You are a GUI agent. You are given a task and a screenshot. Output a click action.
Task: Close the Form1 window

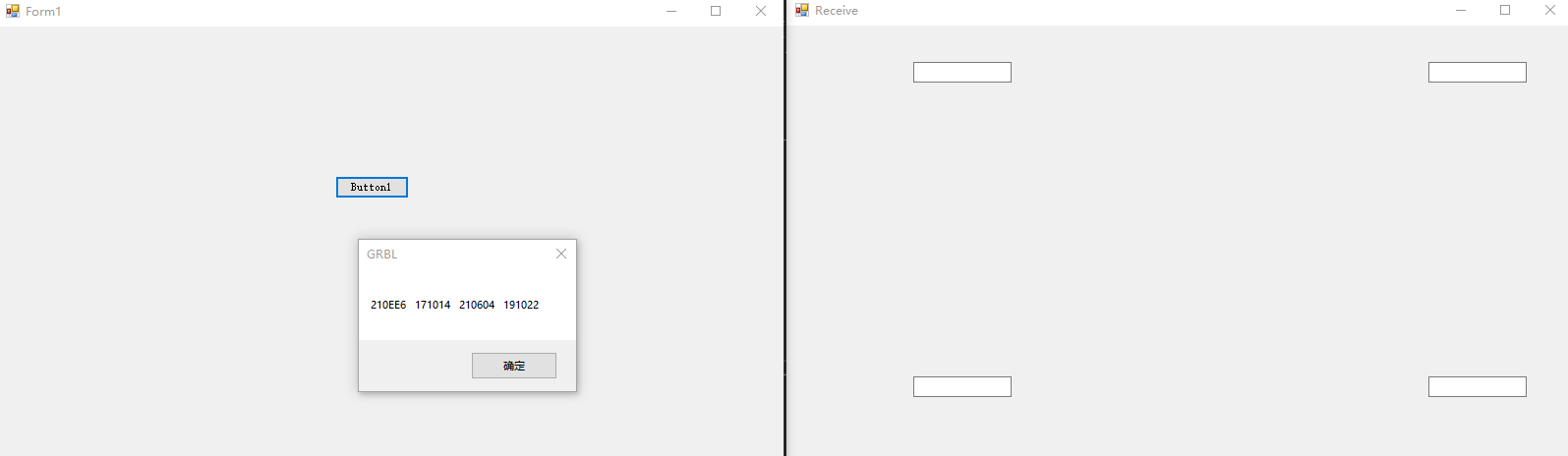[x=760, y=11]
